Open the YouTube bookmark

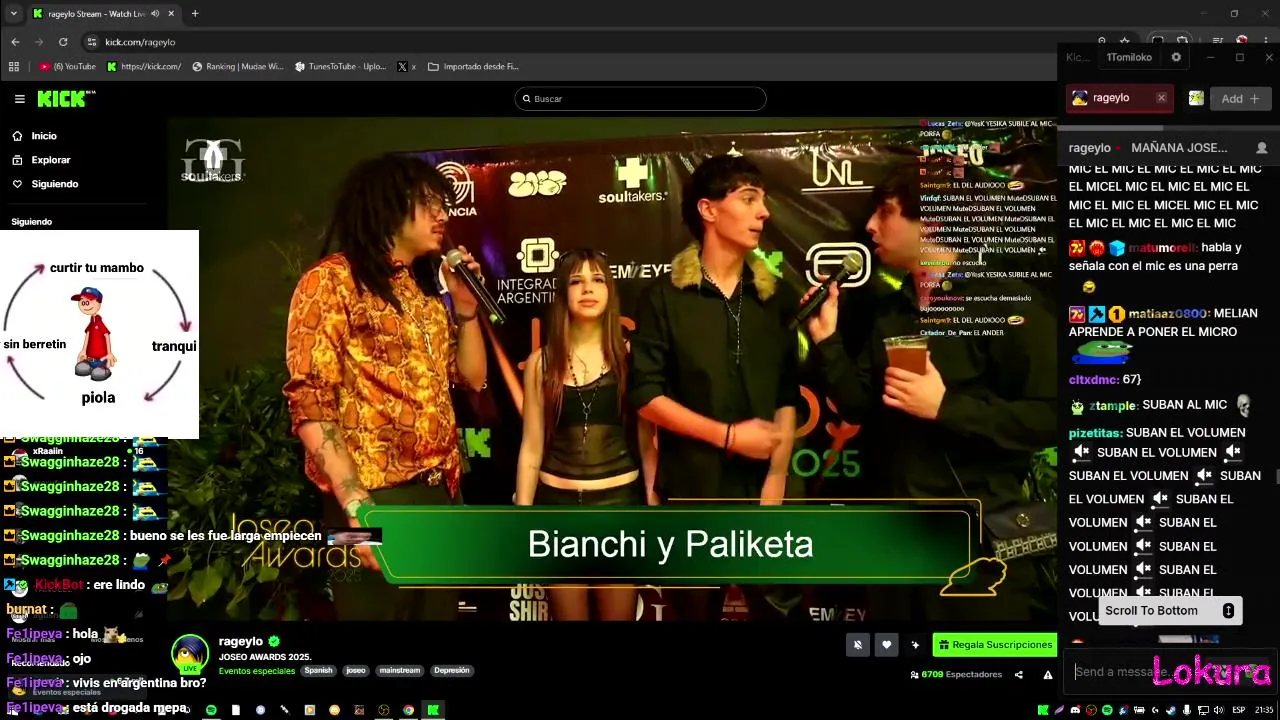pyautogui.click(x=68, y=67)
